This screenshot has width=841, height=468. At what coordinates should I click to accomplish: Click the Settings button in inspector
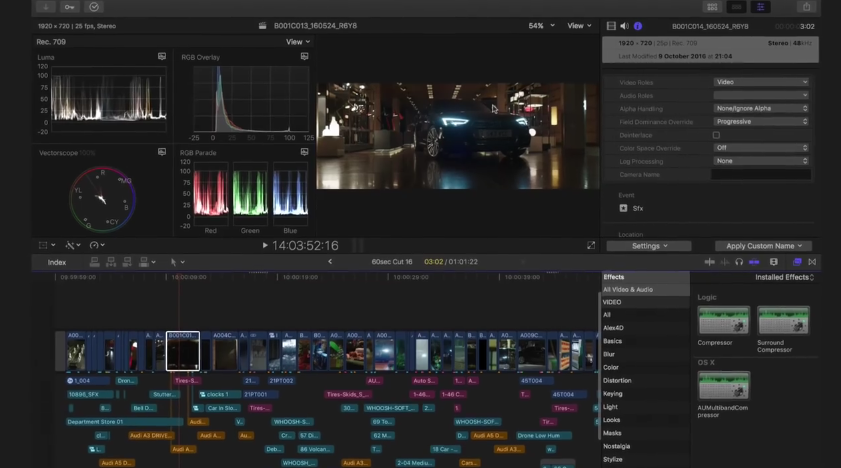tap(649, 246)
